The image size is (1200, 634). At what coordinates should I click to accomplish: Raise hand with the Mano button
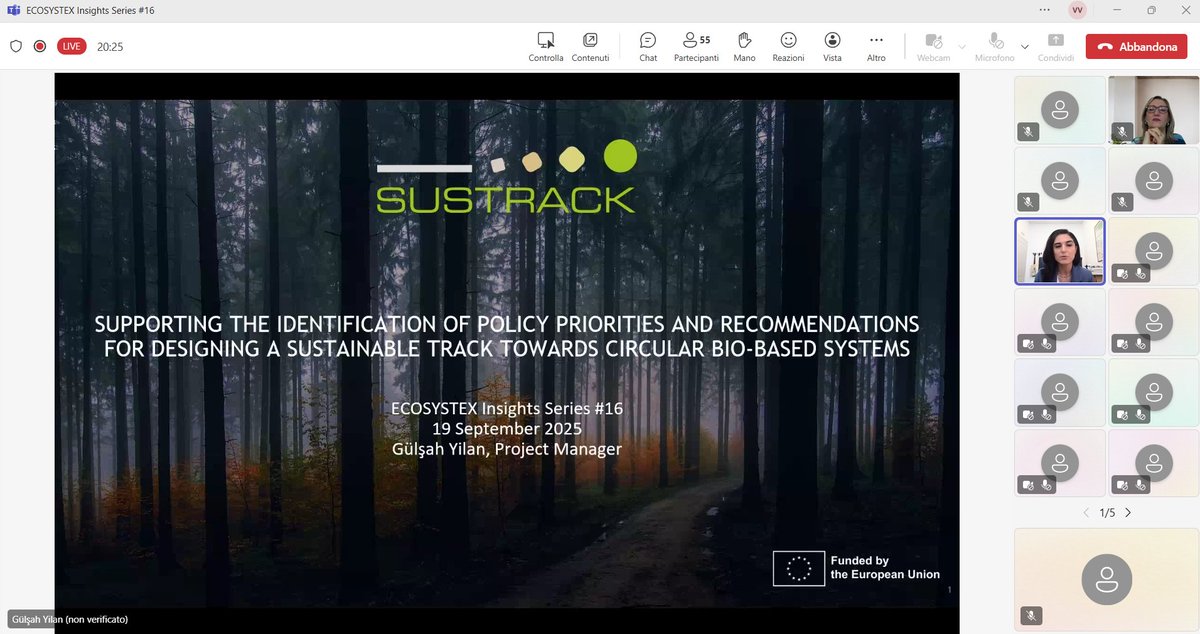[x=744, y=46]
